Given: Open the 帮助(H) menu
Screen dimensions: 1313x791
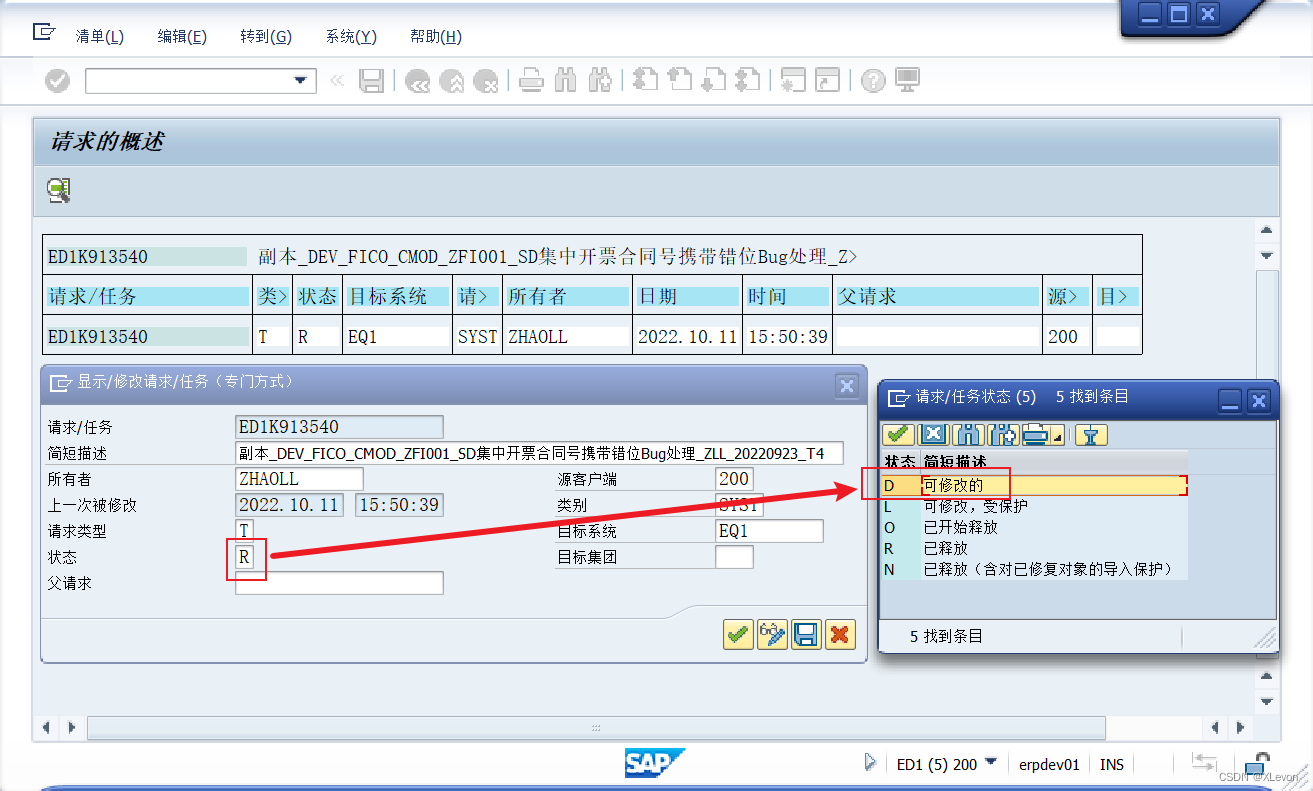Looking at the screenshot, I should (x=436, y=37).
